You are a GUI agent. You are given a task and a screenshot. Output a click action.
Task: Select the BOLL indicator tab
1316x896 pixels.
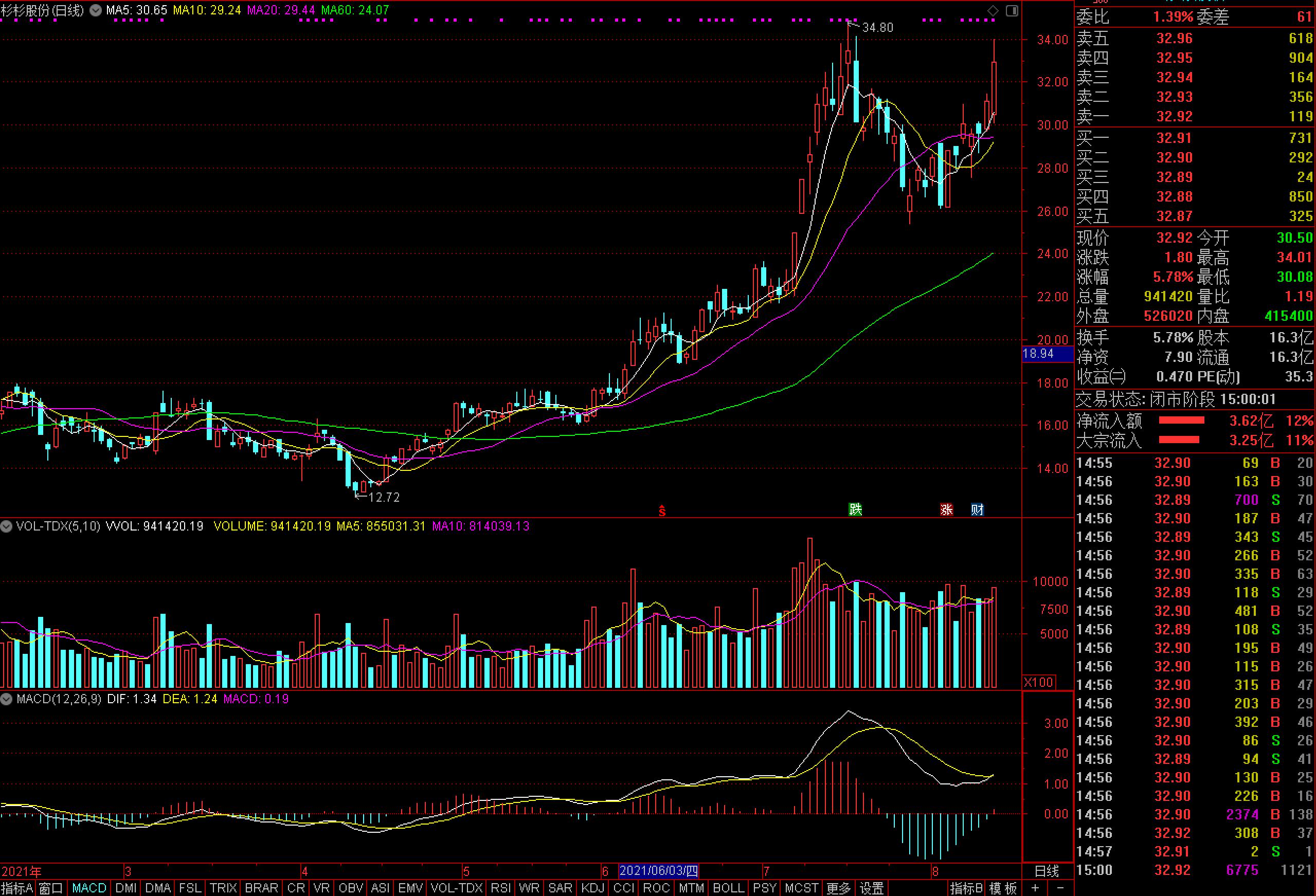pos(728,888)
